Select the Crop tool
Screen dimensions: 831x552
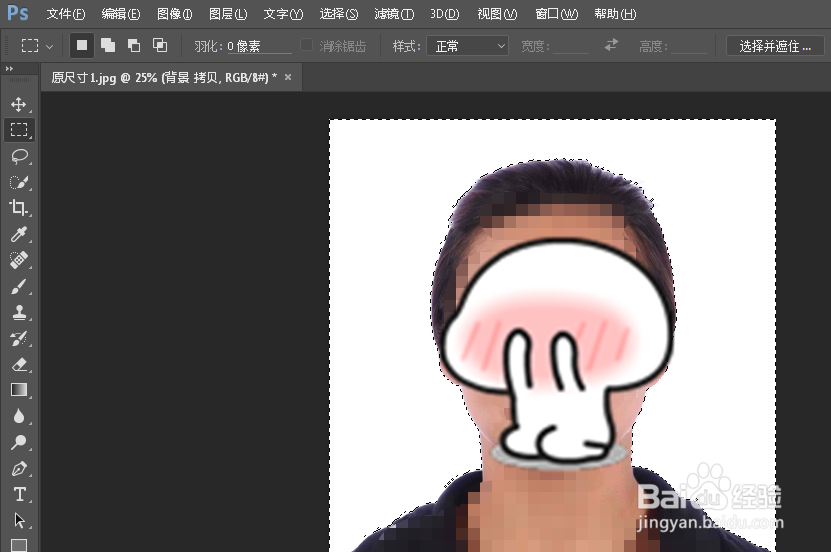click(x=19, y=208)
